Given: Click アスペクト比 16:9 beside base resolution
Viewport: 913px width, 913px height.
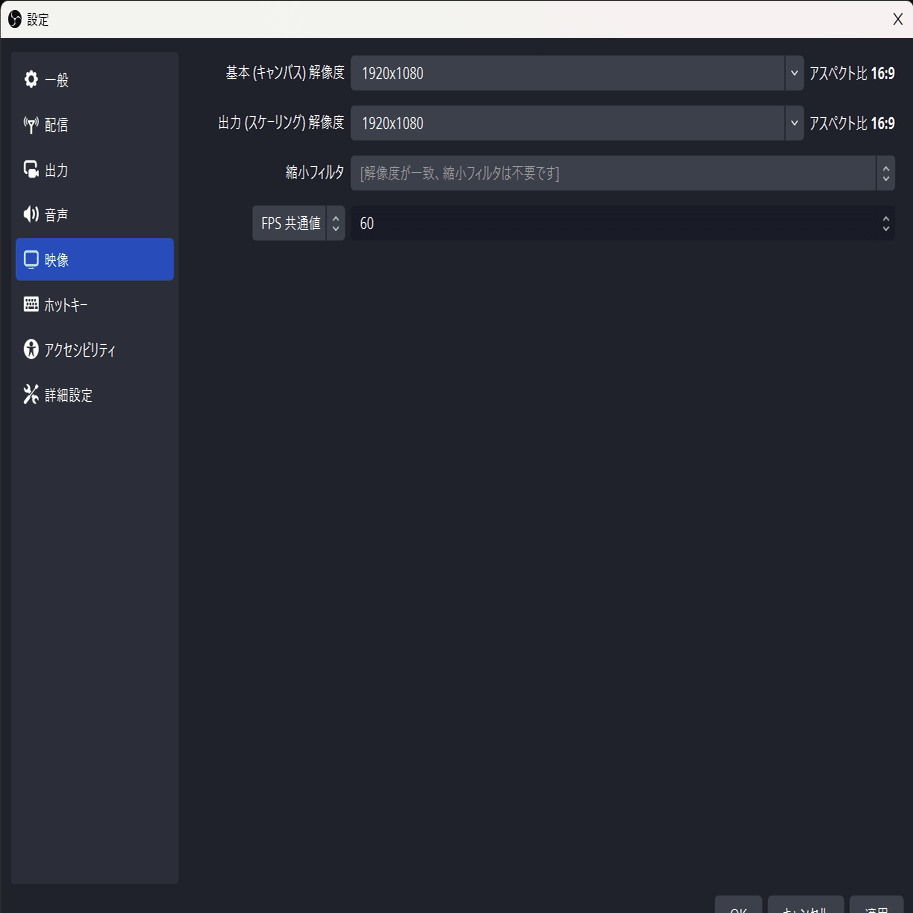Looking at the screenshot, I should coord(852,73).
